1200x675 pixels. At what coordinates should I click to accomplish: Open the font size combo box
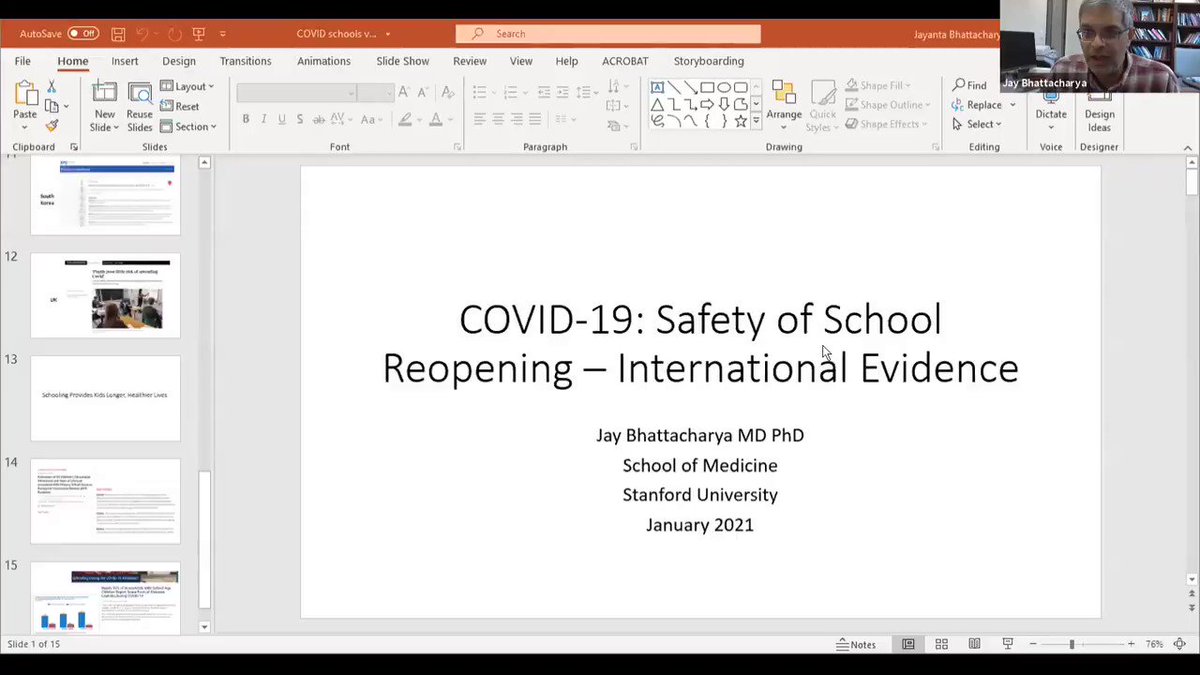376,93
